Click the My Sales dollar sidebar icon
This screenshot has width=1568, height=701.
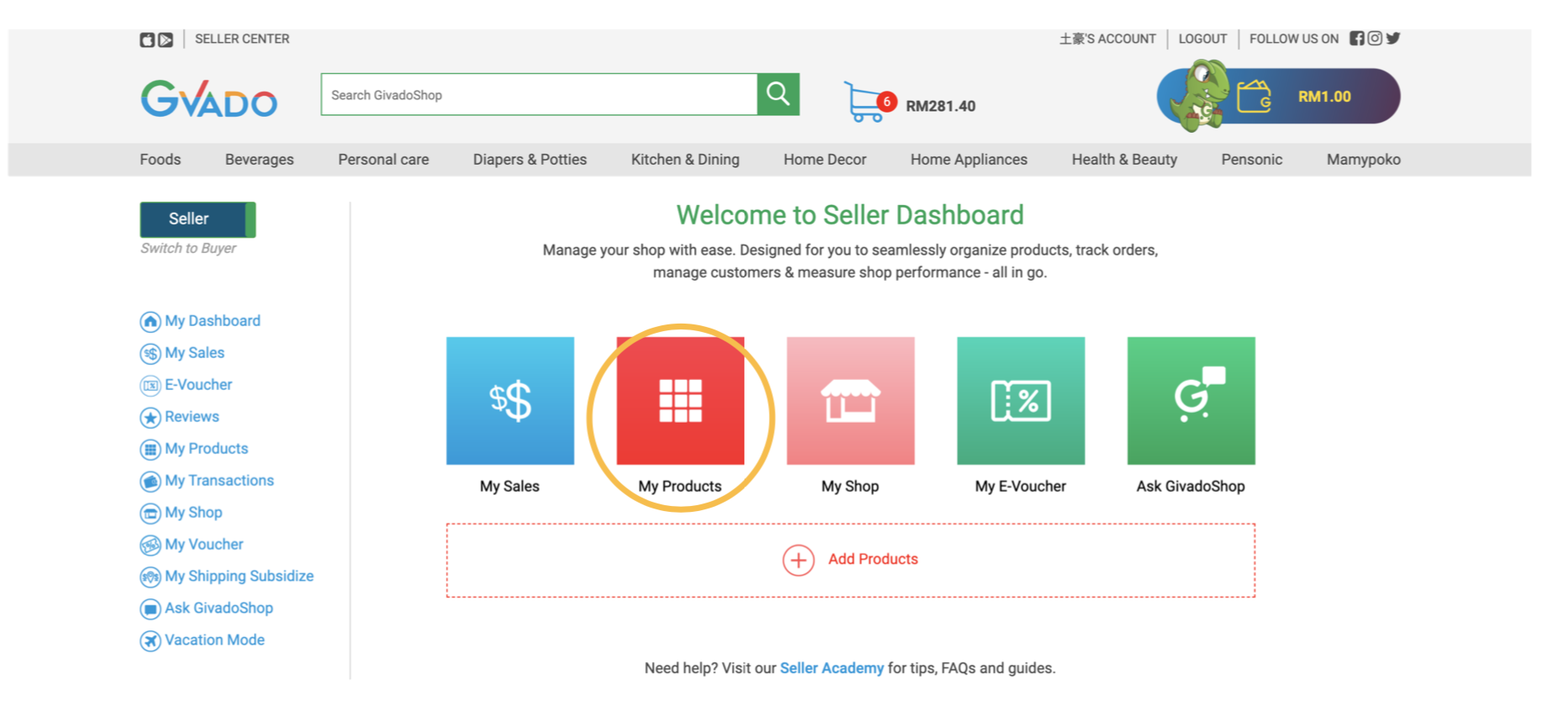pos(150,354)
